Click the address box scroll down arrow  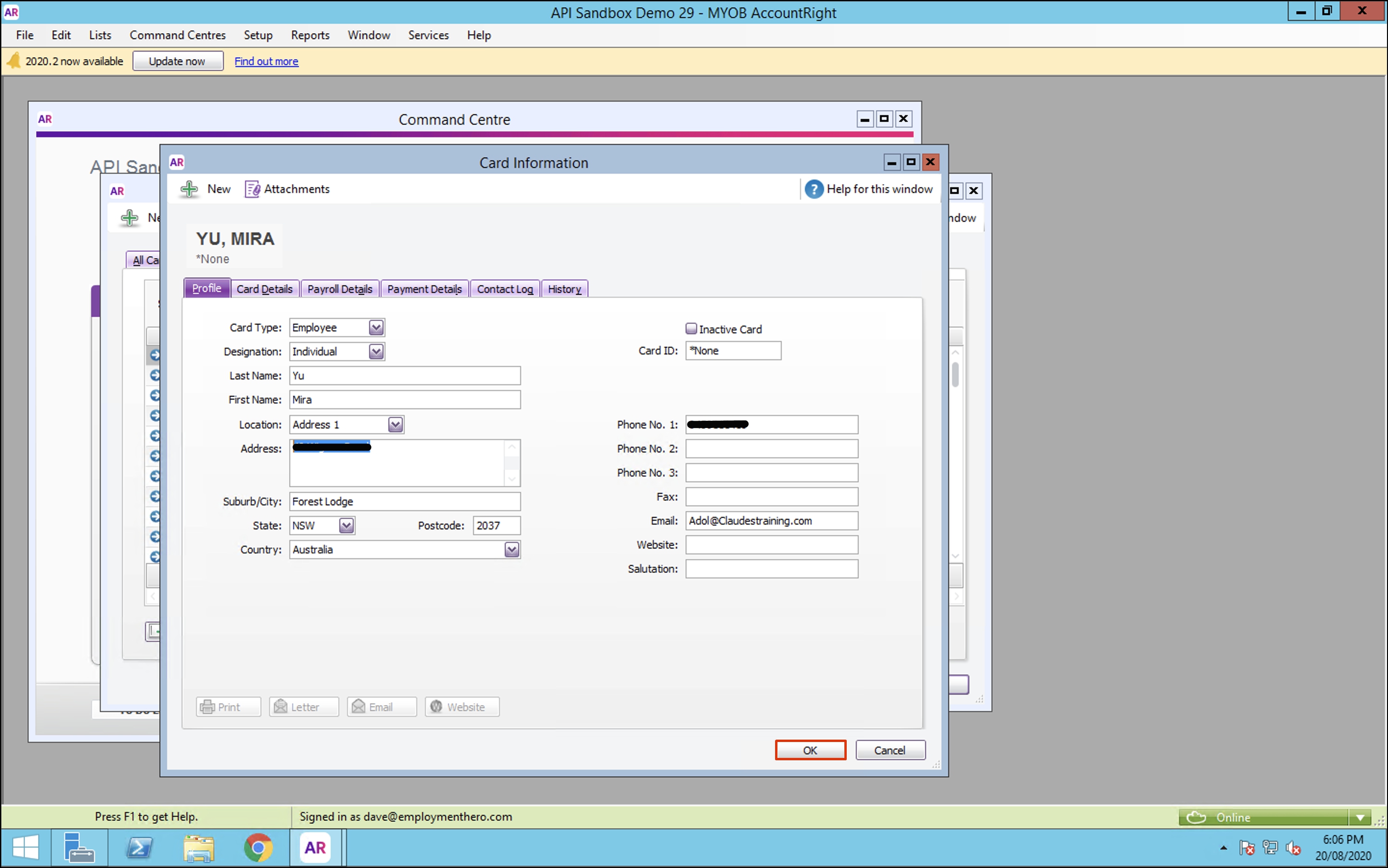point(512,478)
